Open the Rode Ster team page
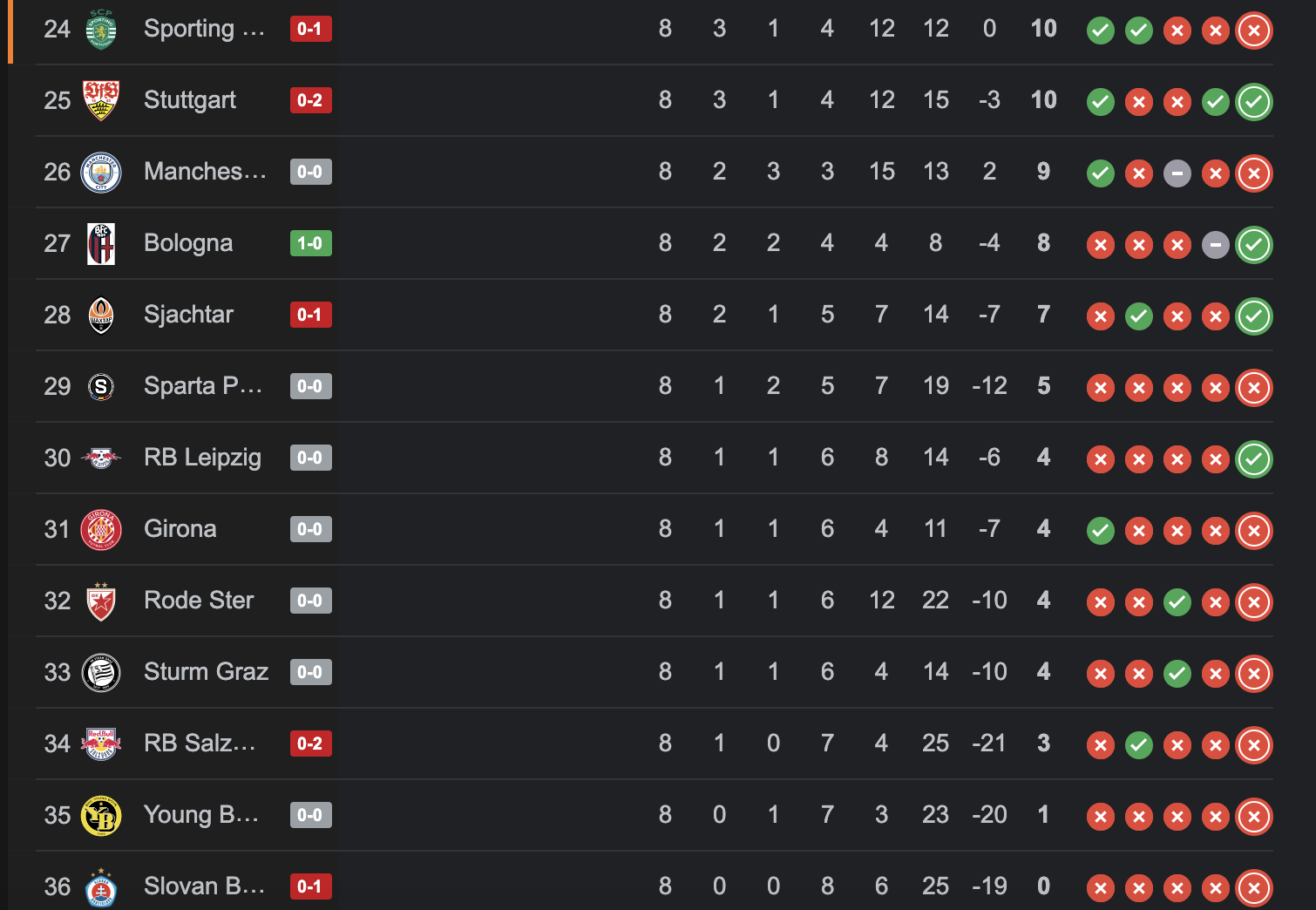 point(199,601)
